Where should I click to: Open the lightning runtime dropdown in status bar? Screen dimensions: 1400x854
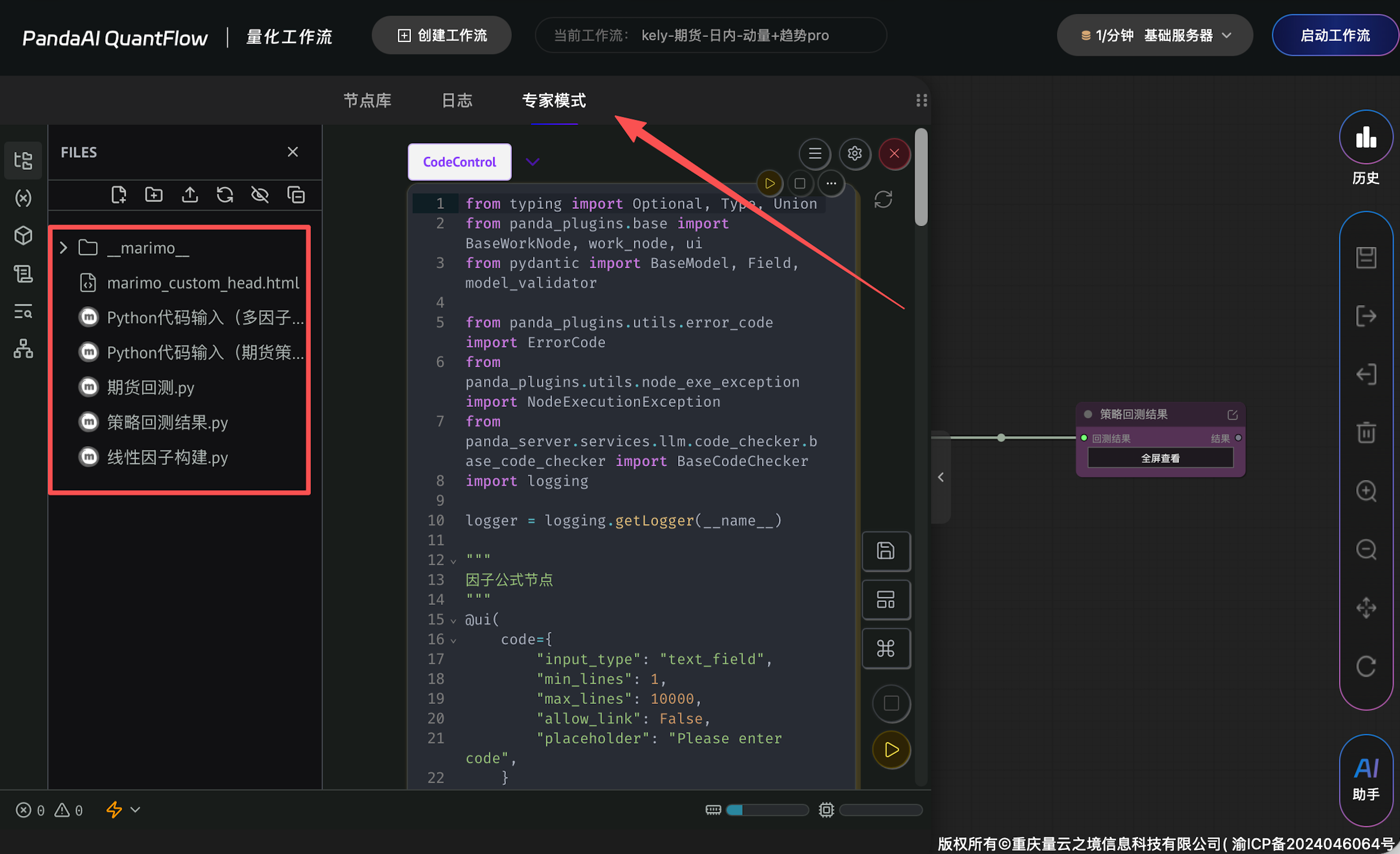point(123,810)
